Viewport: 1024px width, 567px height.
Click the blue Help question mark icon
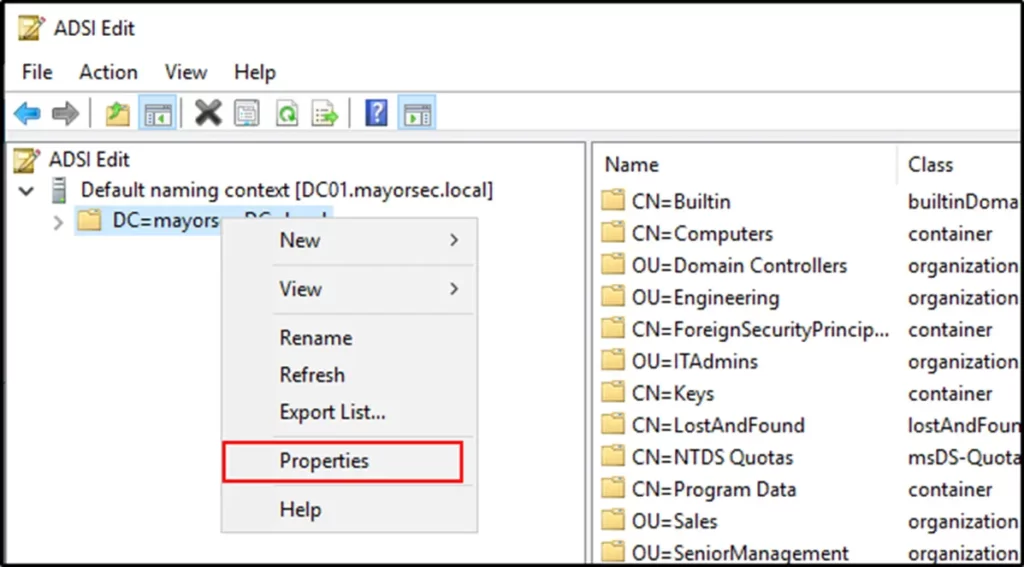tap(376, 114)
